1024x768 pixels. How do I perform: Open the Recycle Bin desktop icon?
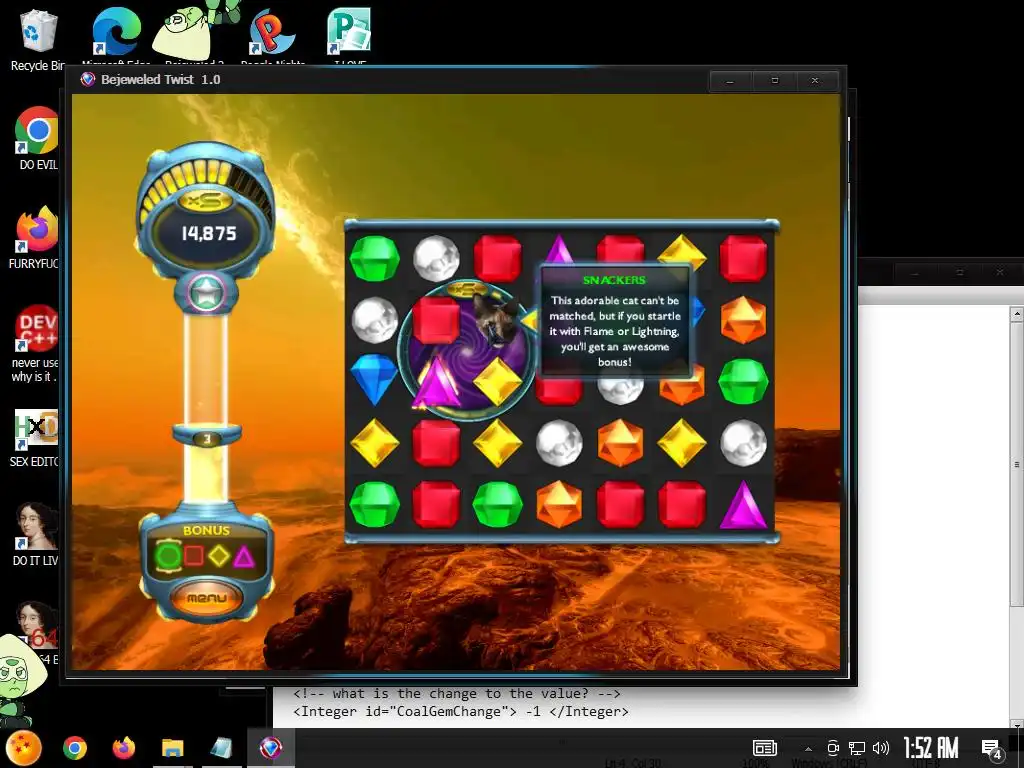[x=37, y=40]
